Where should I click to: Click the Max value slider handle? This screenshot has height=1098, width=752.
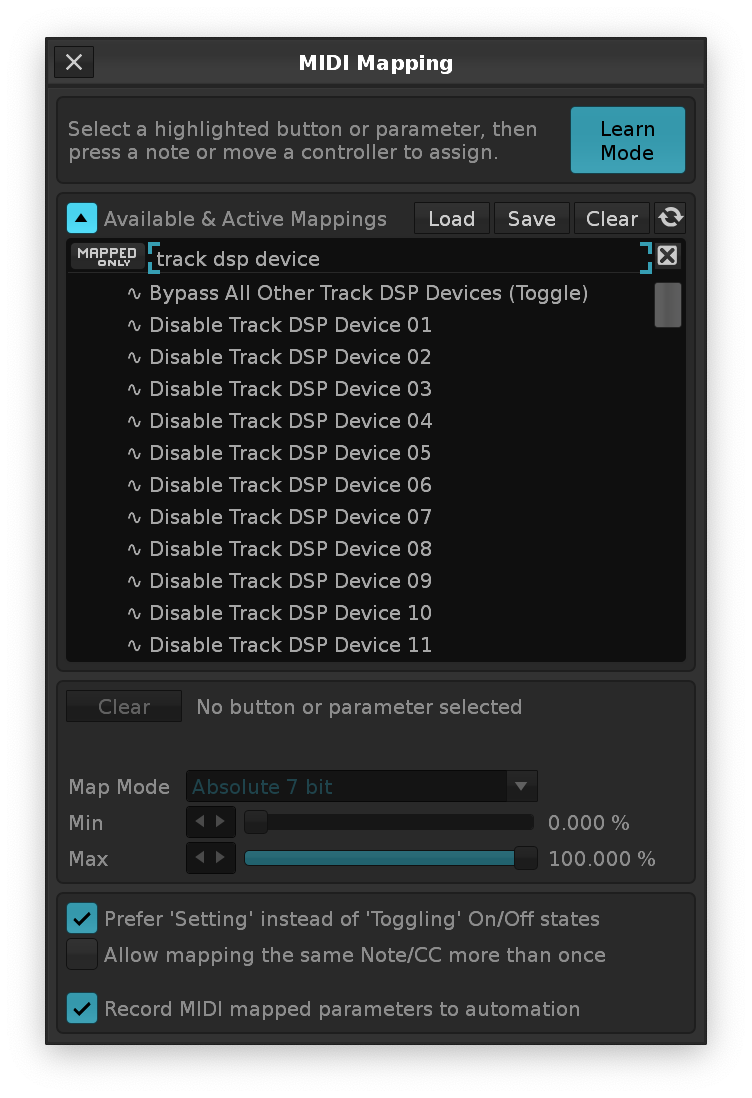[x=525, y=858]
